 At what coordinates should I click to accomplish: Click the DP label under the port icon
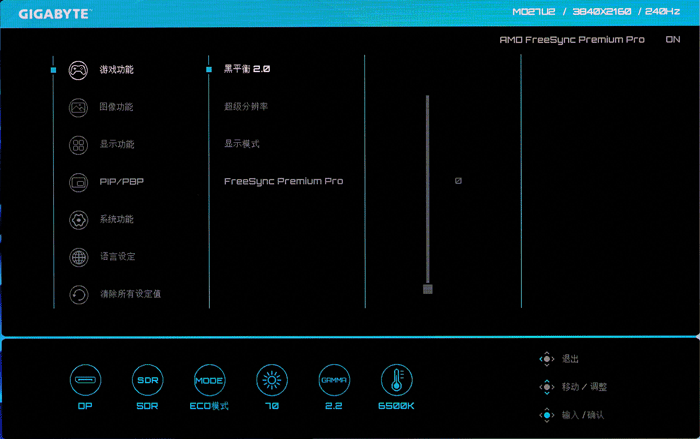click(85, 406)
